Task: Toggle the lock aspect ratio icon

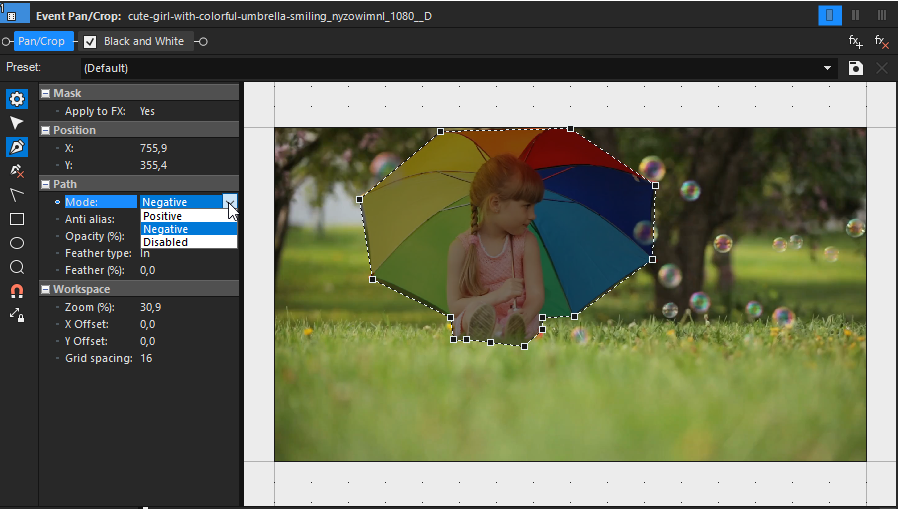Action: click(x=17, y=315)
